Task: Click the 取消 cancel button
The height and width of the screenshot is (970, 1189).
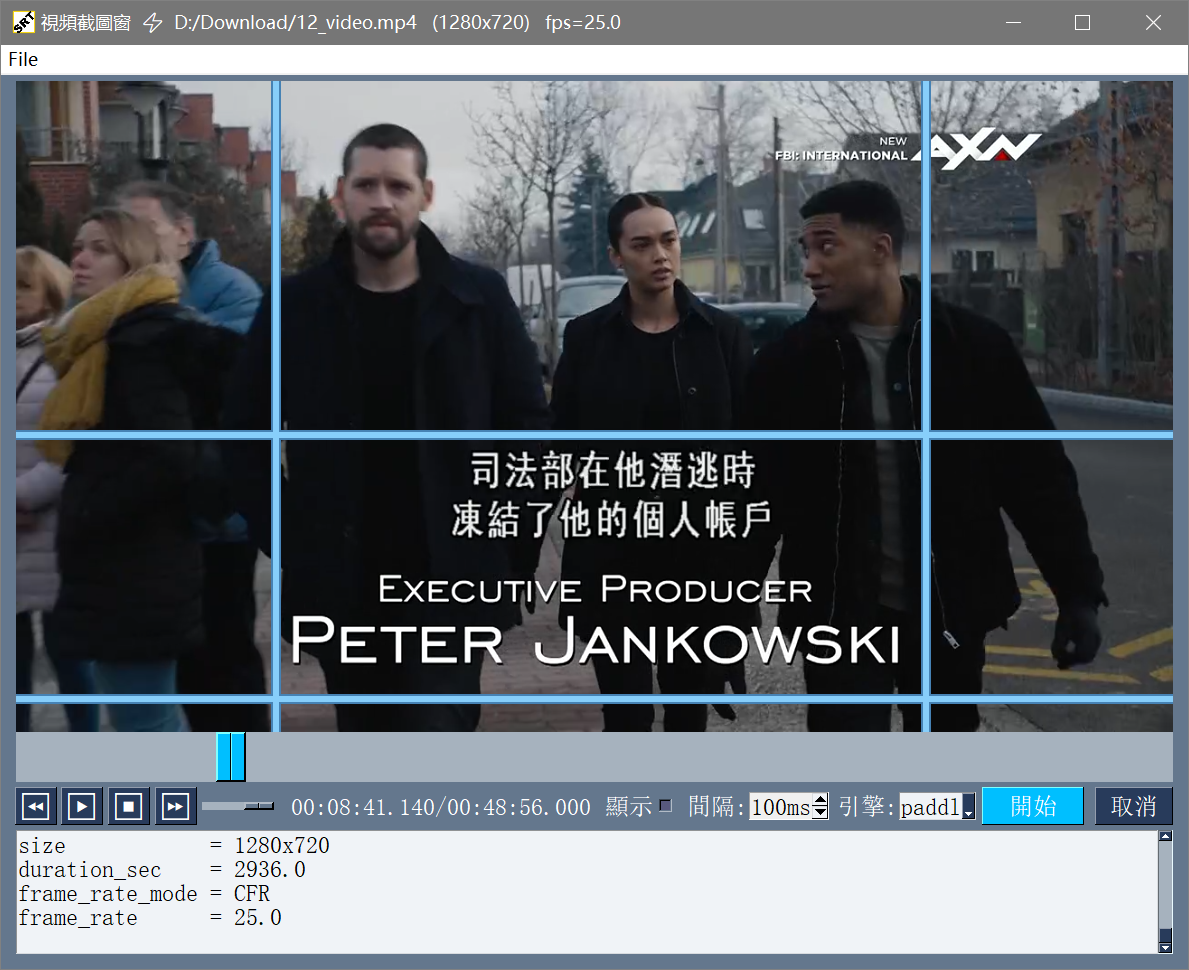Action: pyautogui.click(x=1133, y=806)
